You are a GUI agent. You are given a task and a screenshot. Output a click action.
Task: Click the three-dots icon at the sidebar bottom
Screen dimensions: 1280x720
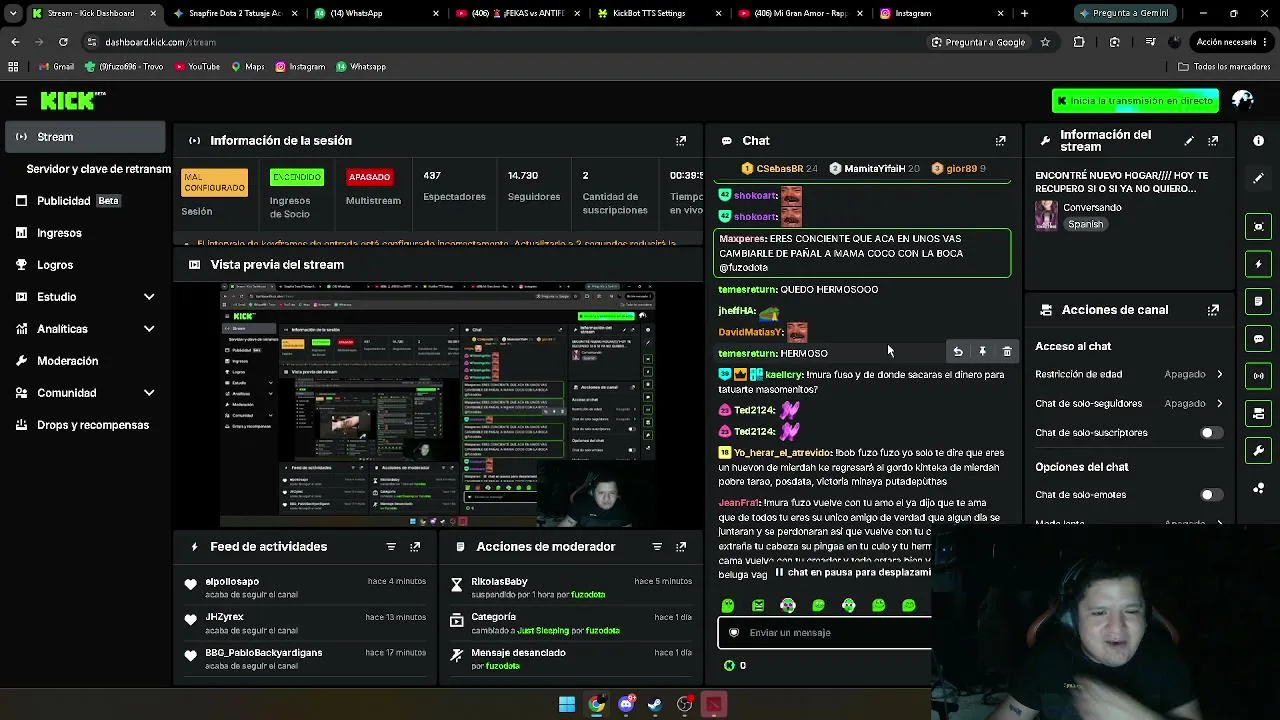tap(1259, 488)
